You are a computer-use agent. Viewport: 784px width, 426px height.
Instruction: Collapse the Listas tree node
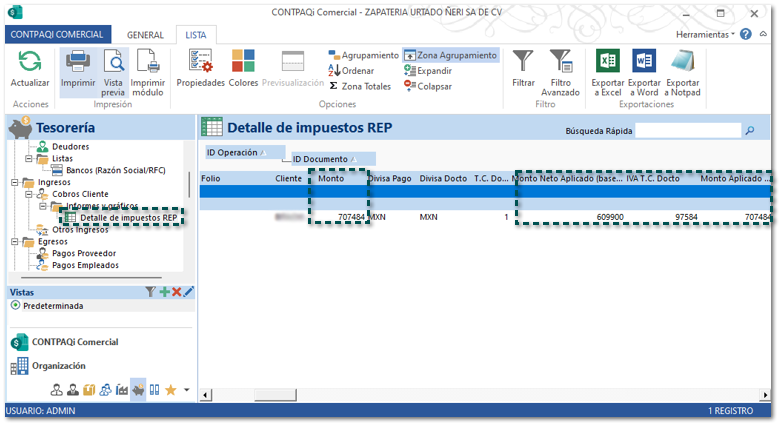click(29, 158)
